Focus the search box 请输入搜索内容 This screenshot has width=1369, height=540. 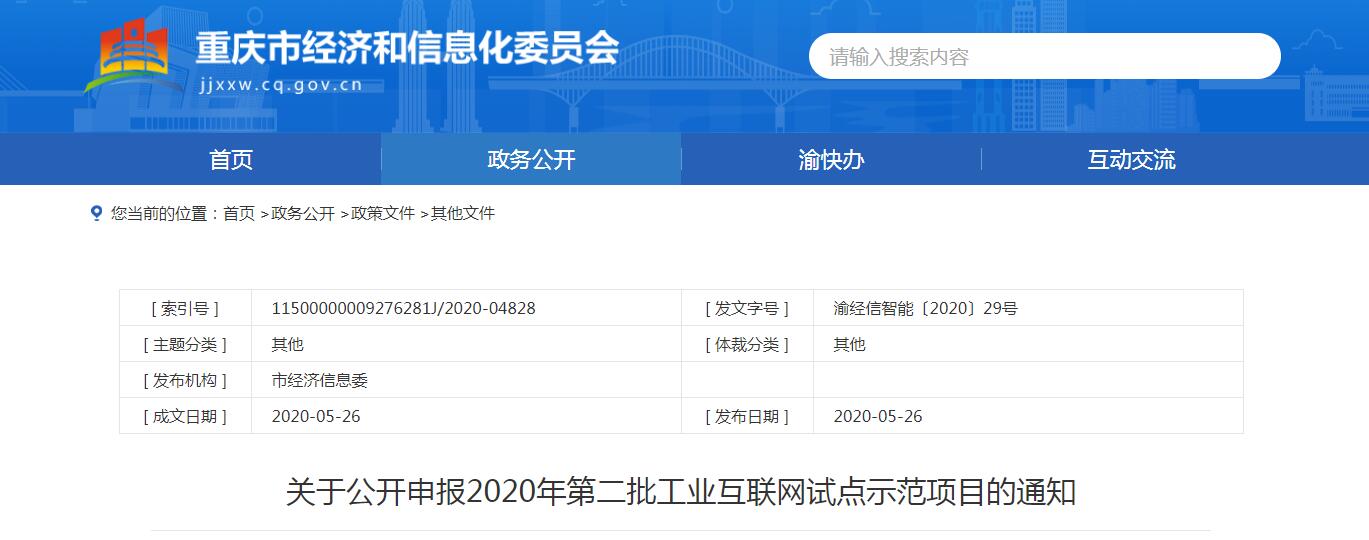[1043, 57]
